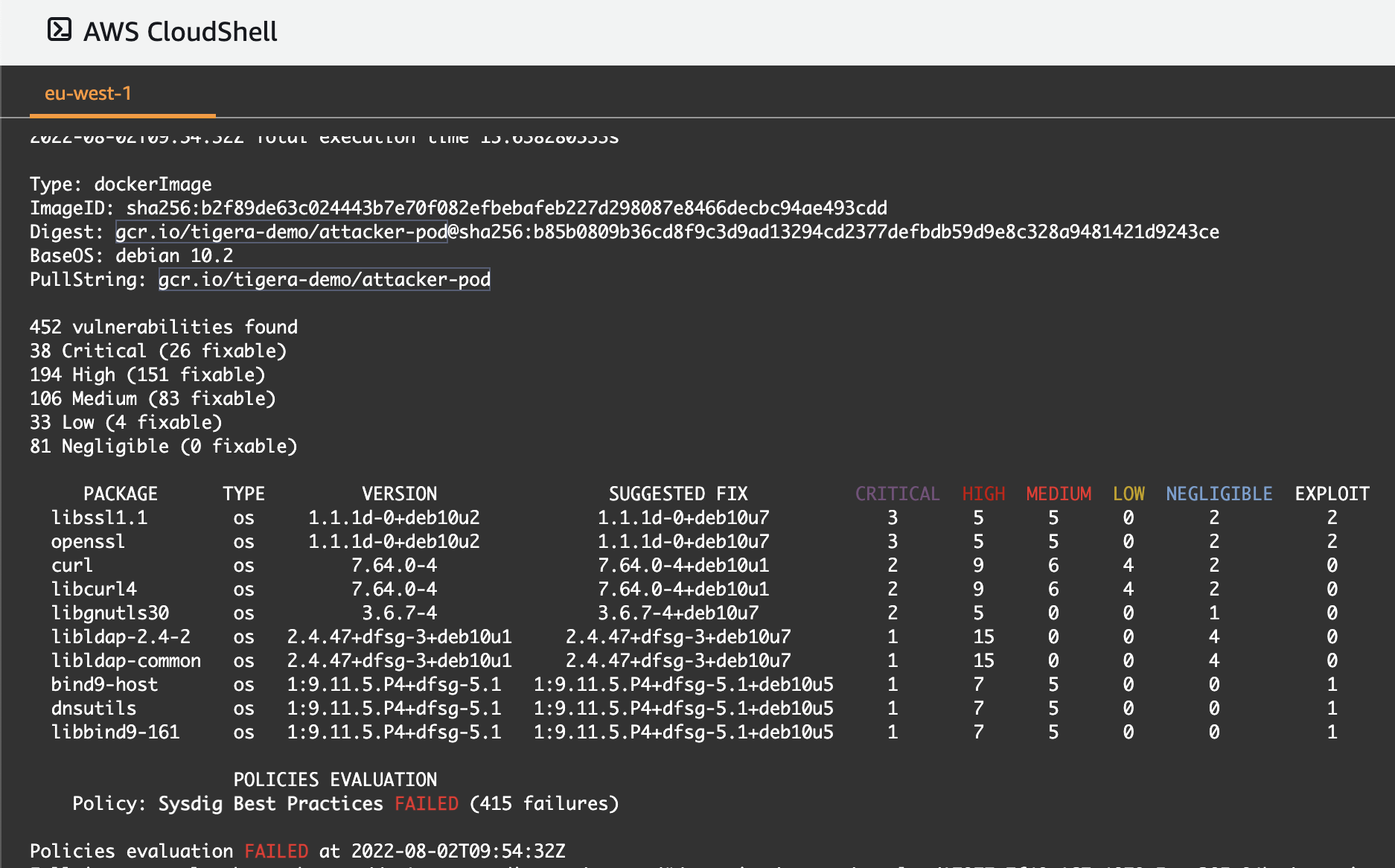1395x868 pixels.
Task: Select the curl package entry
Action: tap(72, 565)
